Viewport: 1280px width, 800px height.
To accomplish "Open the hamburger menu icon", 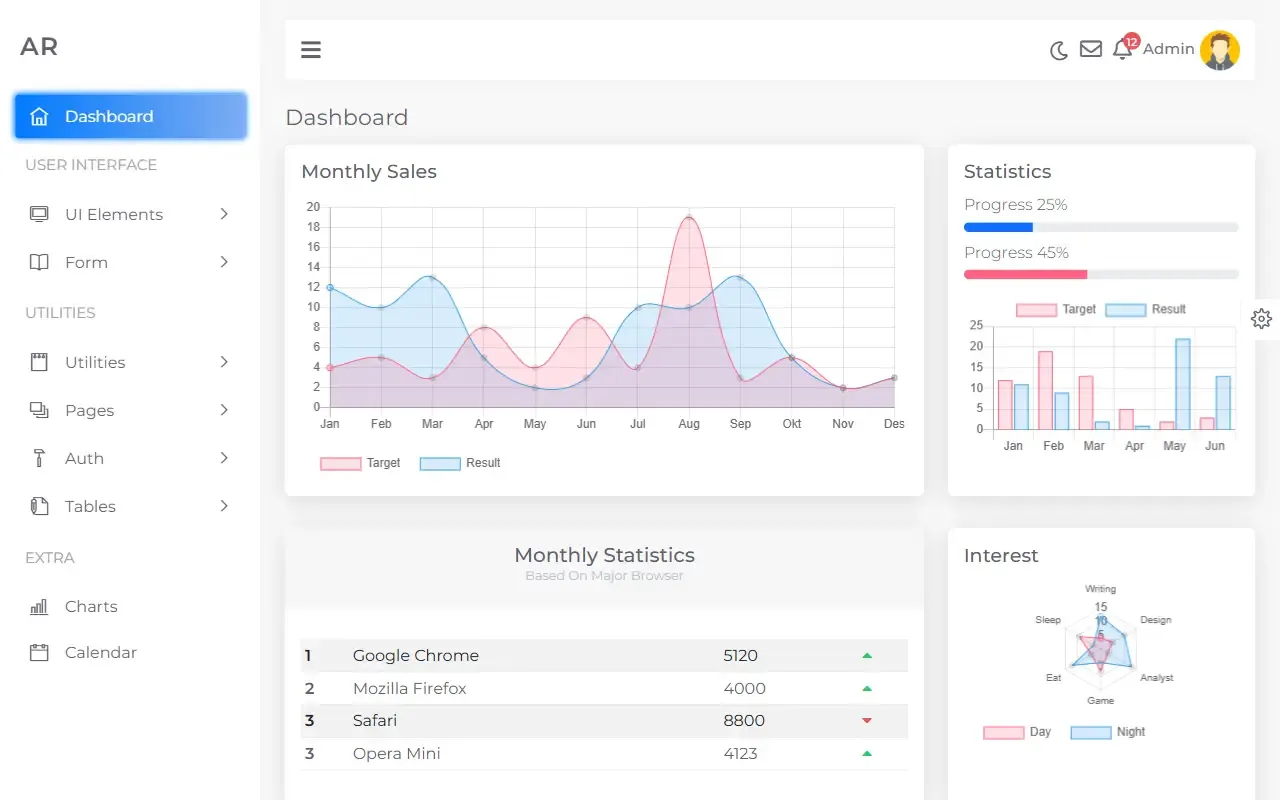I will point(311,50).
